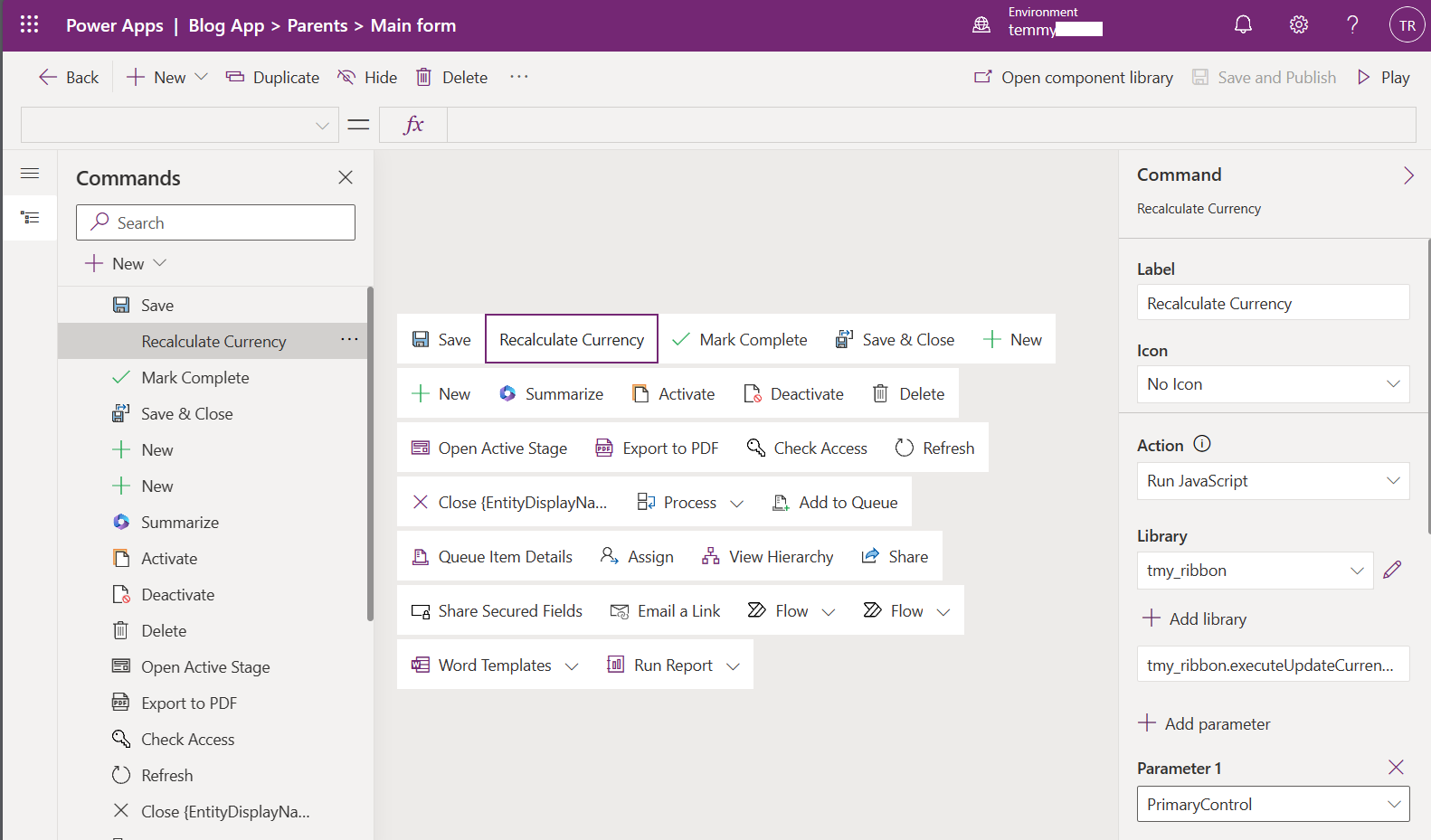Open the environment globe icon
The image size is (1431, 840).
[981, 25]
